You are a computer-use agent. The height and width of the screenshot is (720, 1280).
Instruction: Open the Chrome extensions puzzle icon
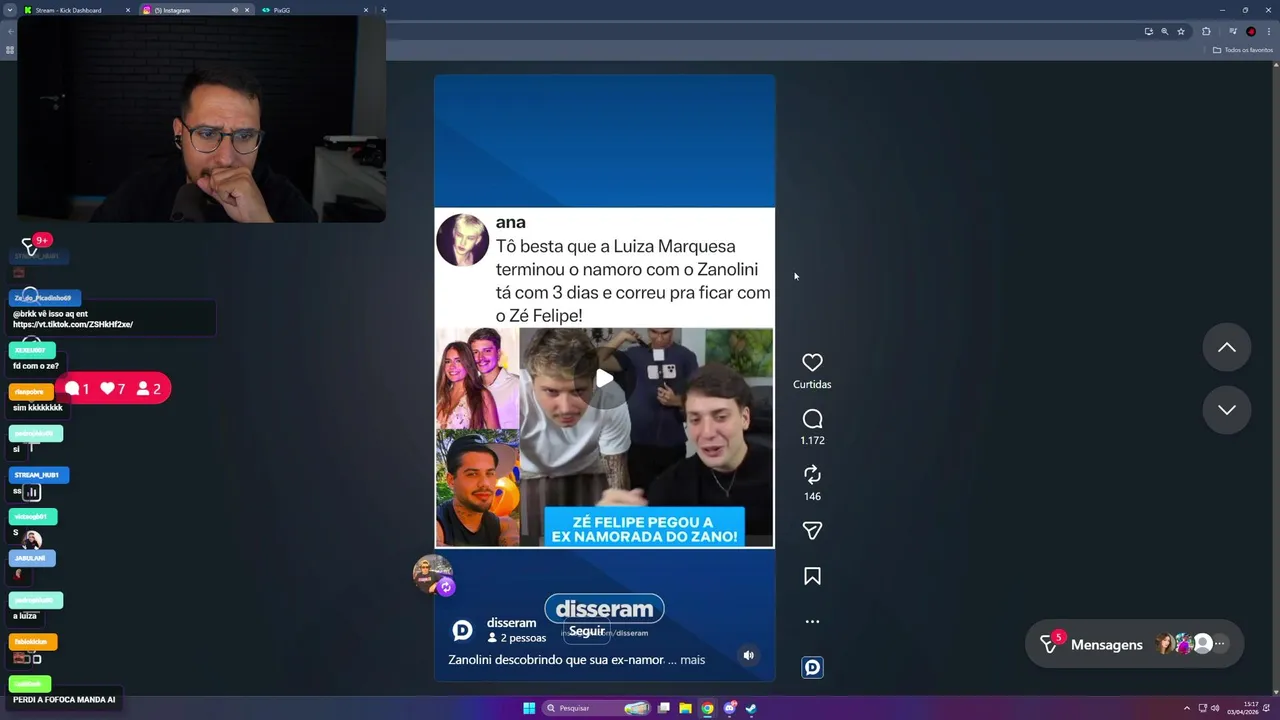click(x=1206, y=31)
